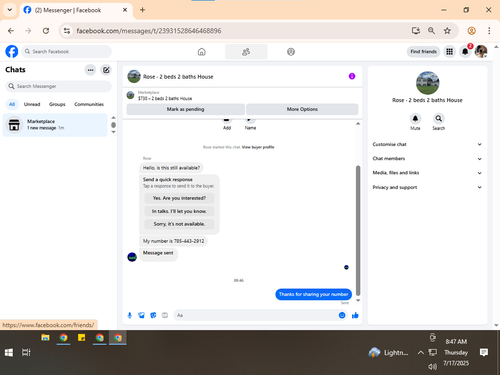
Task: Open a new browser tab
Action: [x=142, y=10]
